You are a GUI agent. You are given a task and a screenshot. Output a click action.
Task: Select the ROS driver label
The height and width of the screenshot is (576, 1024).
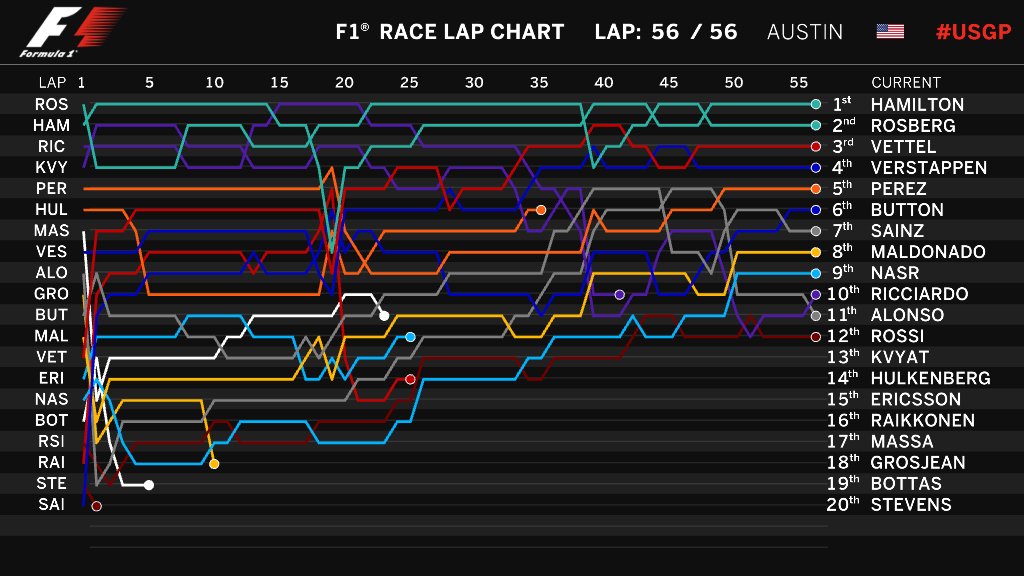[x=52, y=104]
